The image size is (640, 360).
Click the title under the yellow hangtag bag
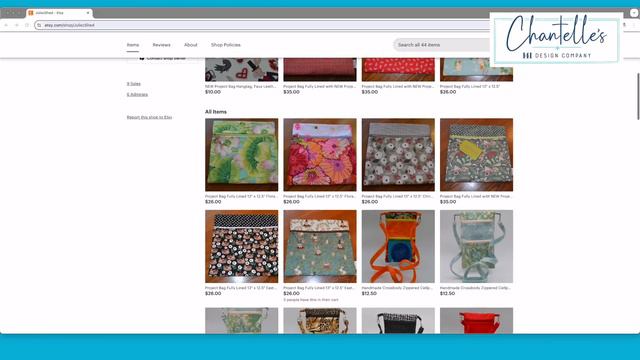[x=476, y=196]
